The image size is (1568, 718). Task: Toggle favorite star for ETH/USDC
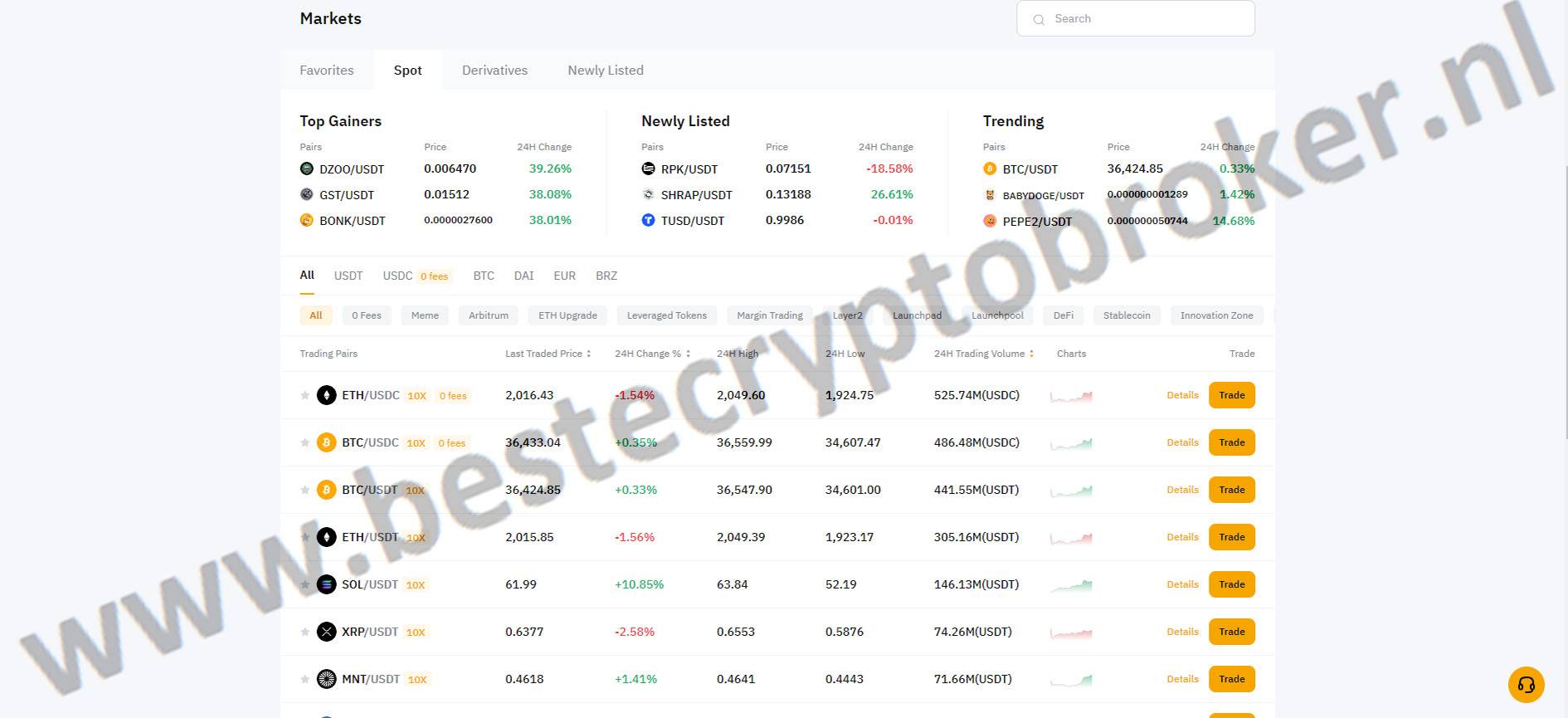tap(305, 396)
